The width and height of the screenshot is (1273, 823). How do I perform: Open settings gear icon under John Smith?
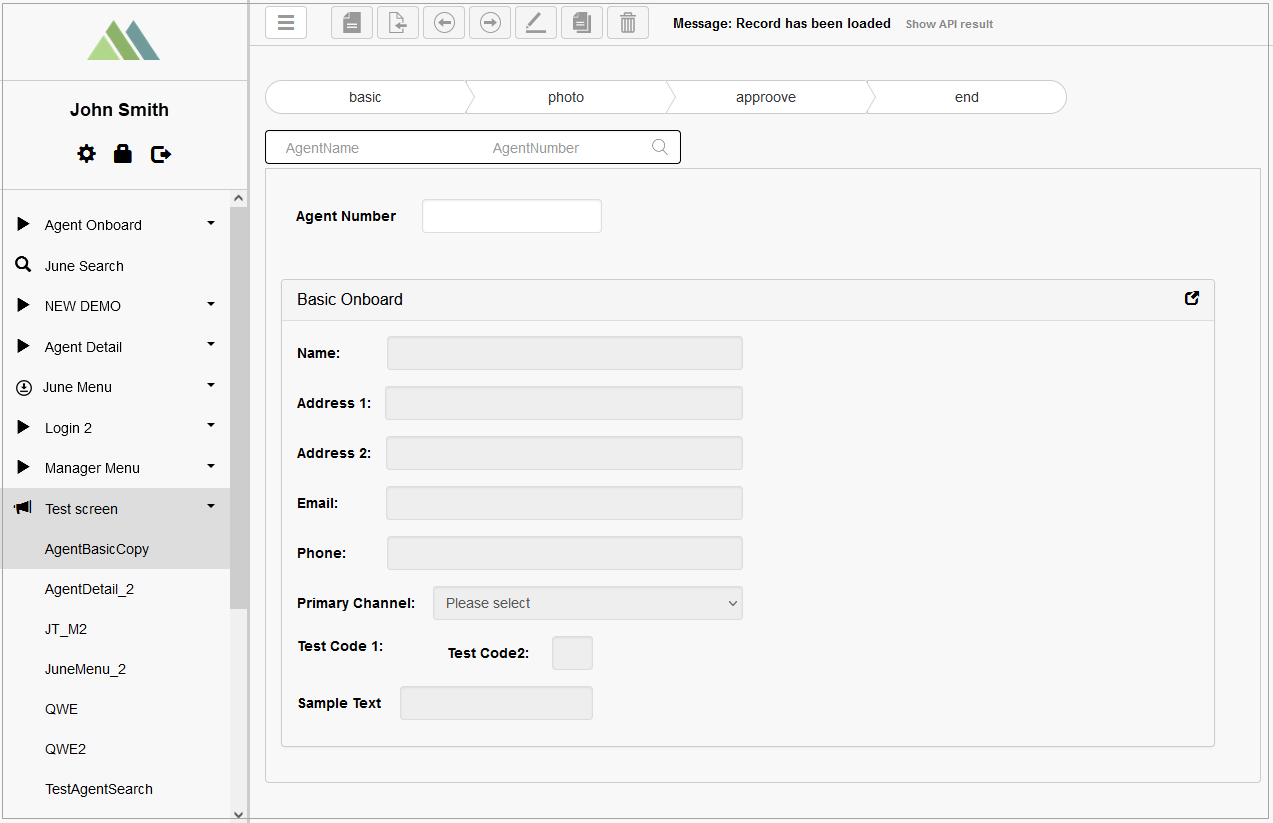pos(87,154)
